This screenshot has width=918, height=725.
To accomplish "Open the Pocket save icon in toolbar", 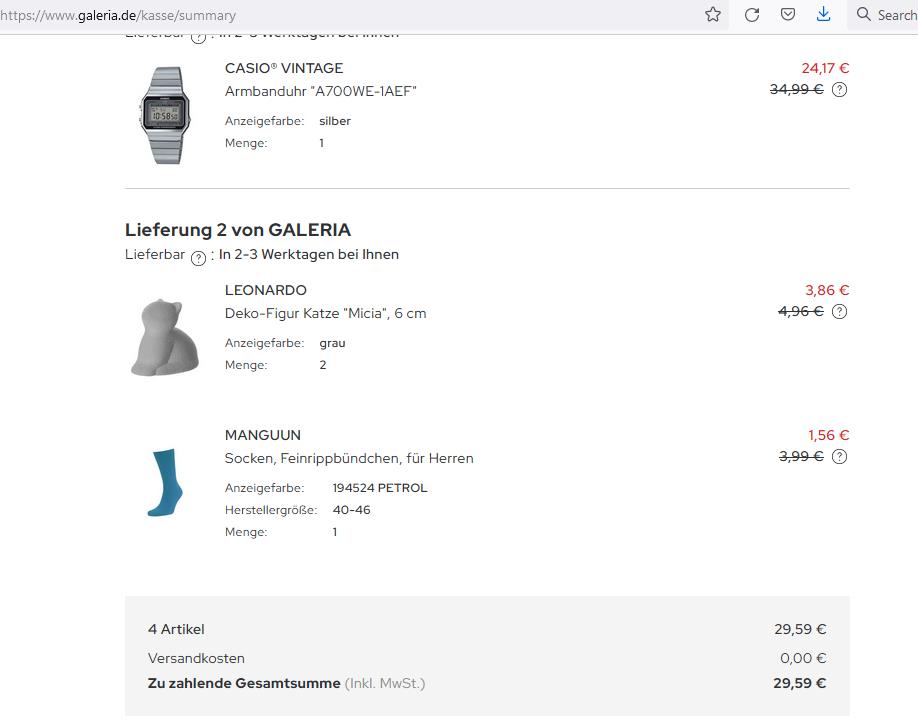I will point(788,15).
